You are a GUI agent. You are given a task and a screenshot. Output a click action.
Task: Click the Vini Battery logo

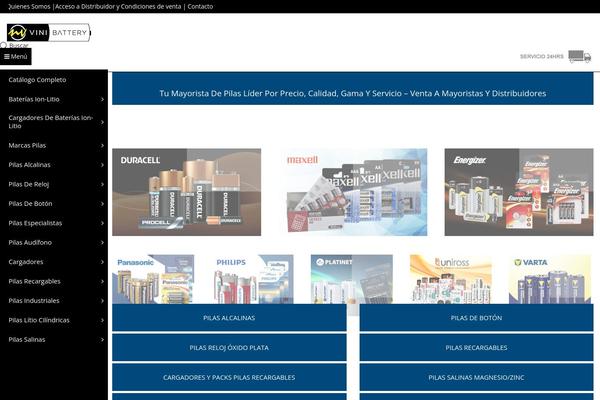coord(49,32)
